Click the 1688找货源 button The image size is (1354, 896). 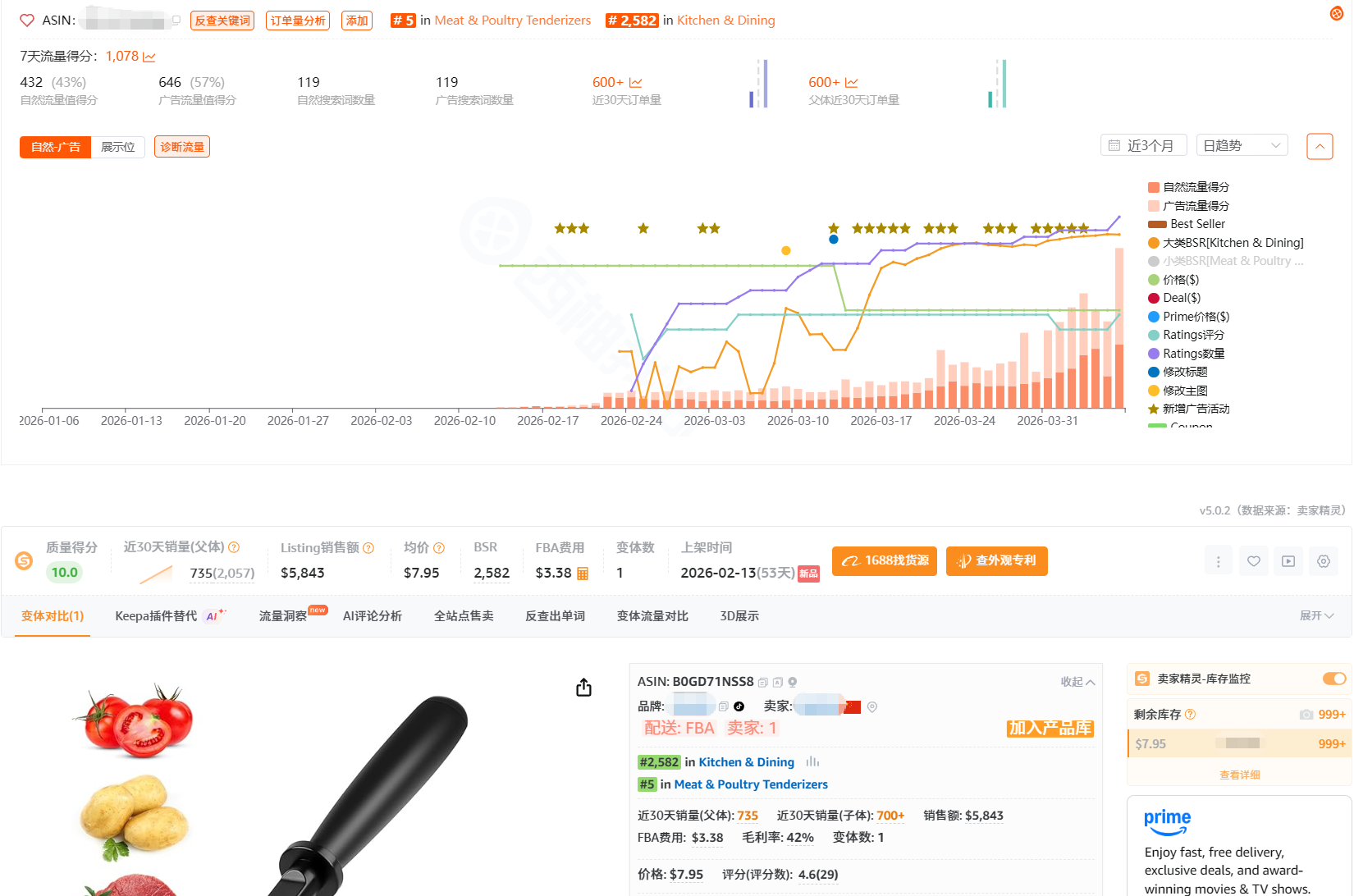tap(885, 561)
